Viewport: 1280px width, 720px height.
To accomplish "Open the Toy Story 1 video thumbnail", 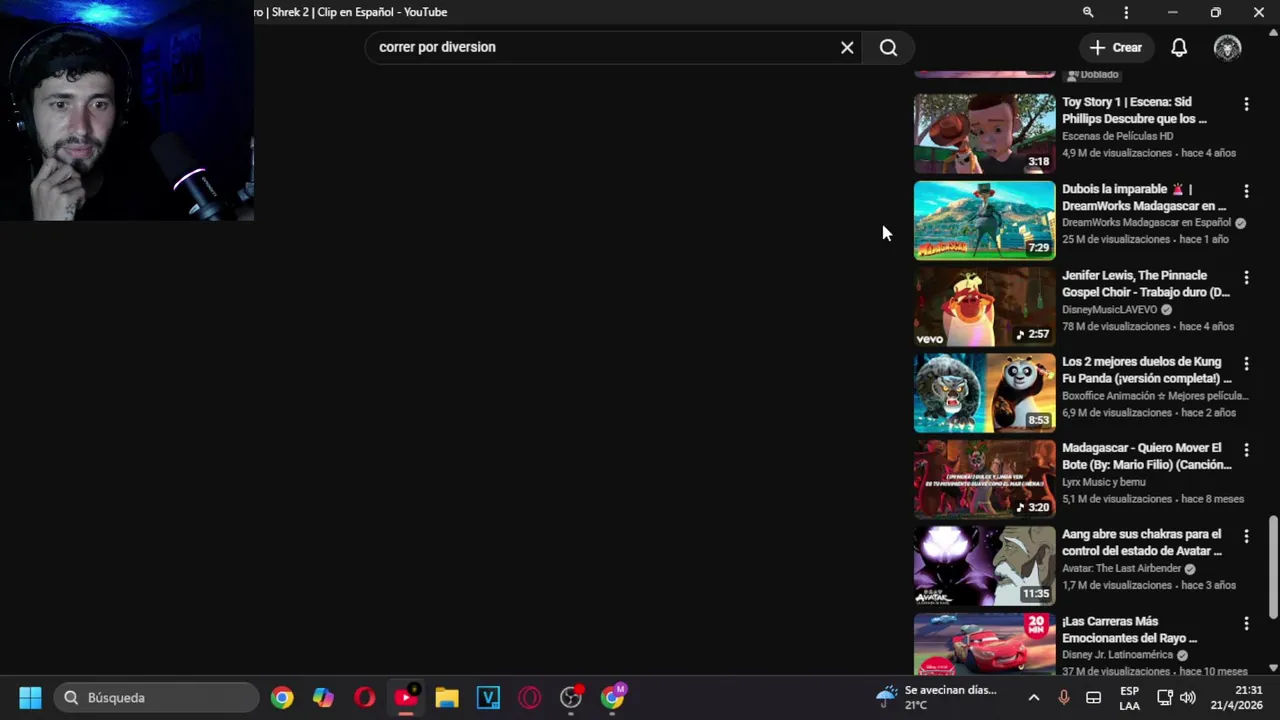I will click(x=984, y=134).
